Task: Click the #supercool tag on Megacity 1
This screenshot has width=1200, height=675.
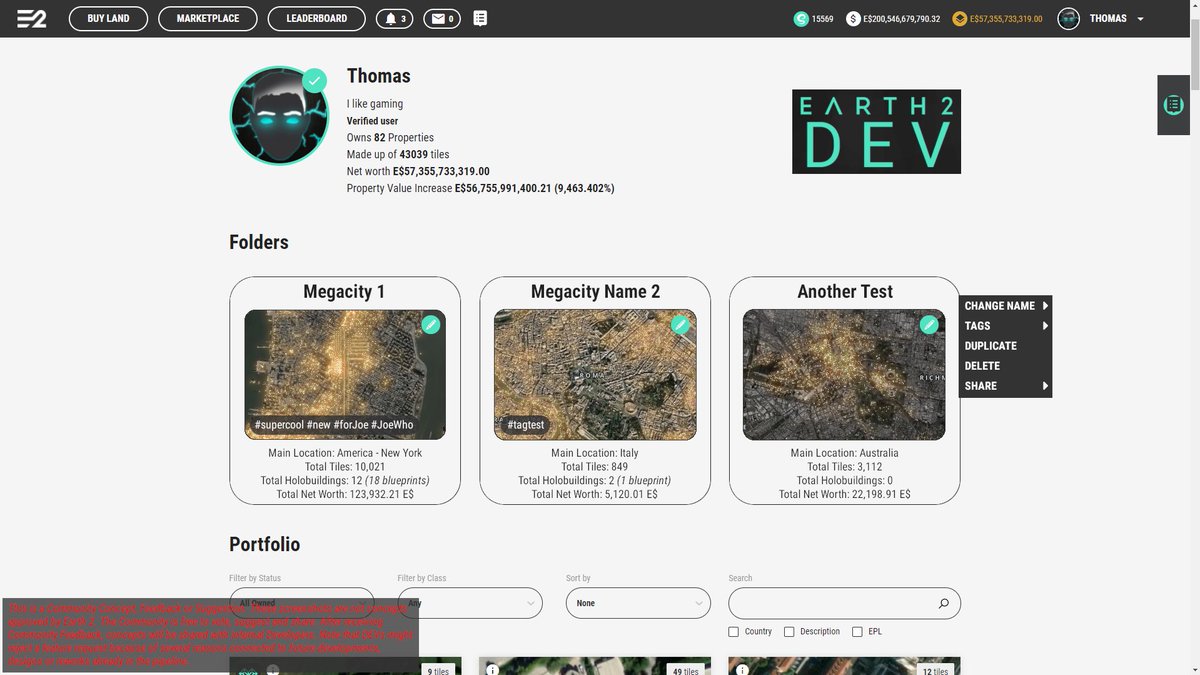Action: 279,425
